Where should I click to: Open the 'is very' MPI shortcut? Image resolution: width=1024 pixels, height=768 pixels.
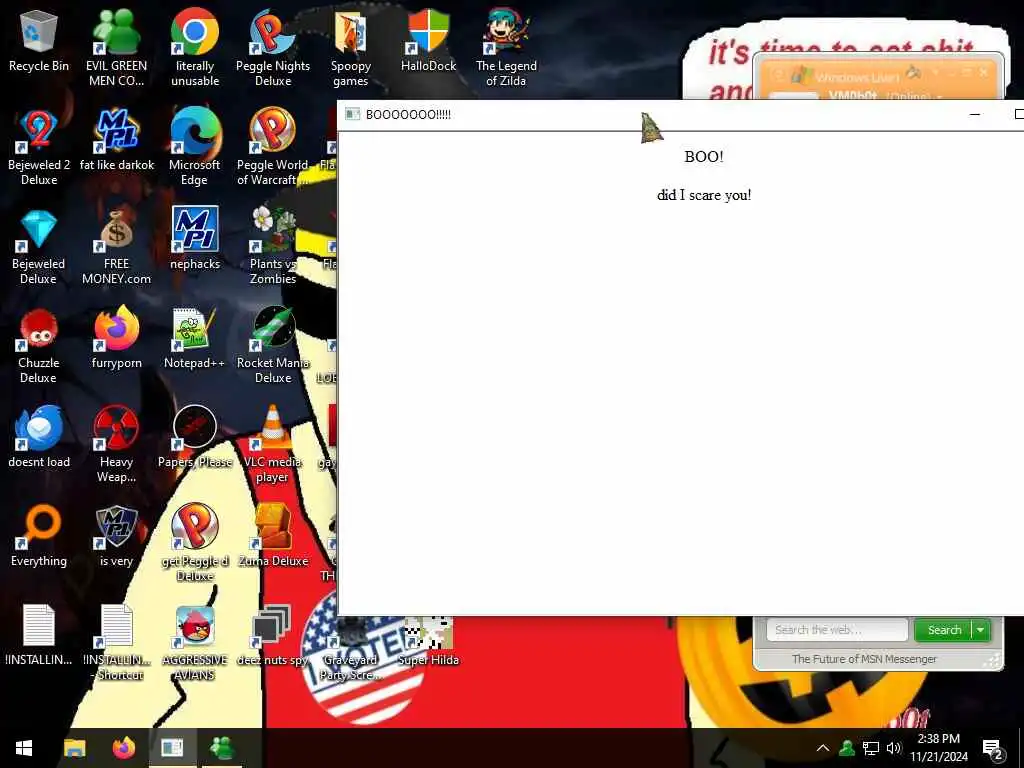point(116,537)
